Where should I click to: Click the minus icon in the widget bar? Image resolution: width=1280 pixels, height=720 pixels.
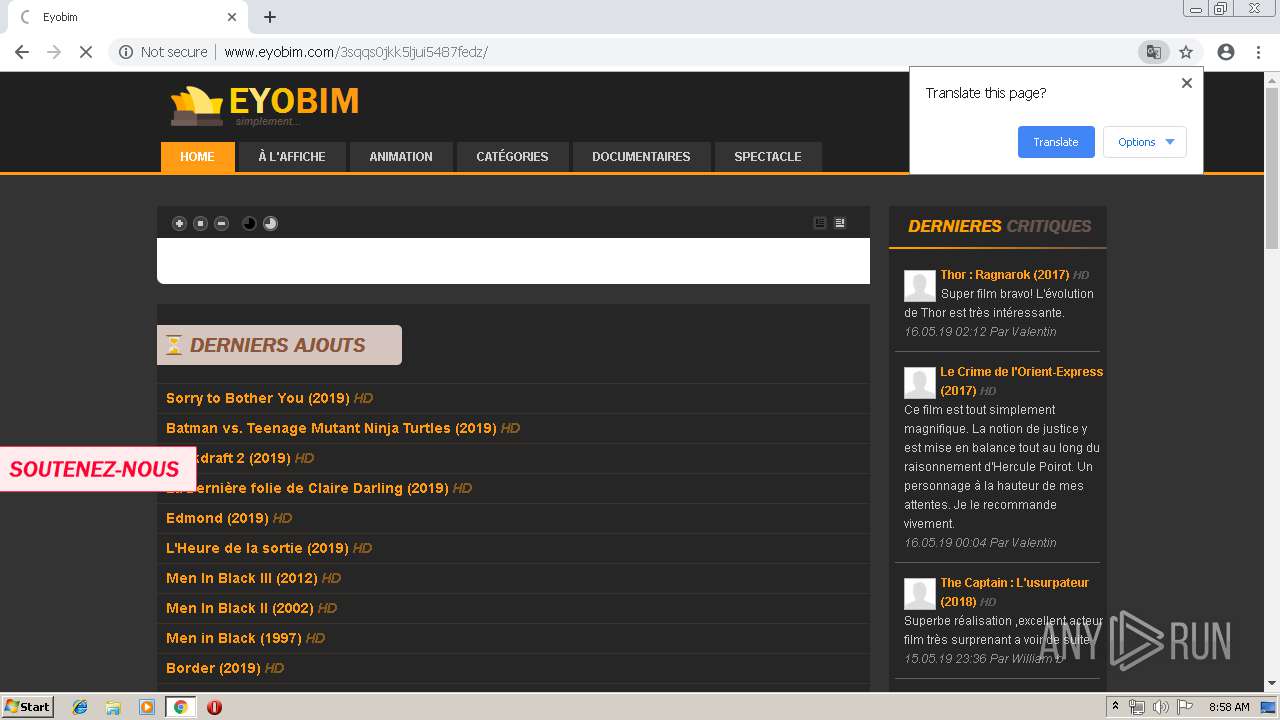(x=222, y=223)
